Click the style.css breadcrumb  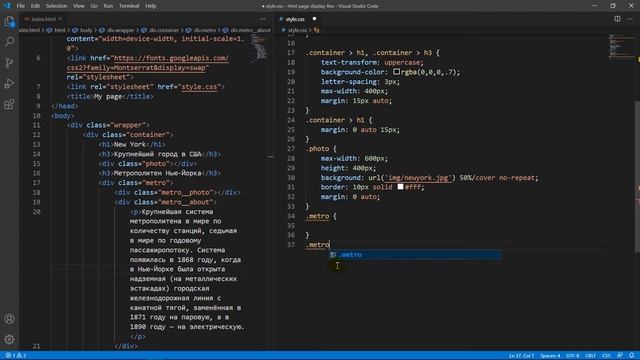click(297, 30)
